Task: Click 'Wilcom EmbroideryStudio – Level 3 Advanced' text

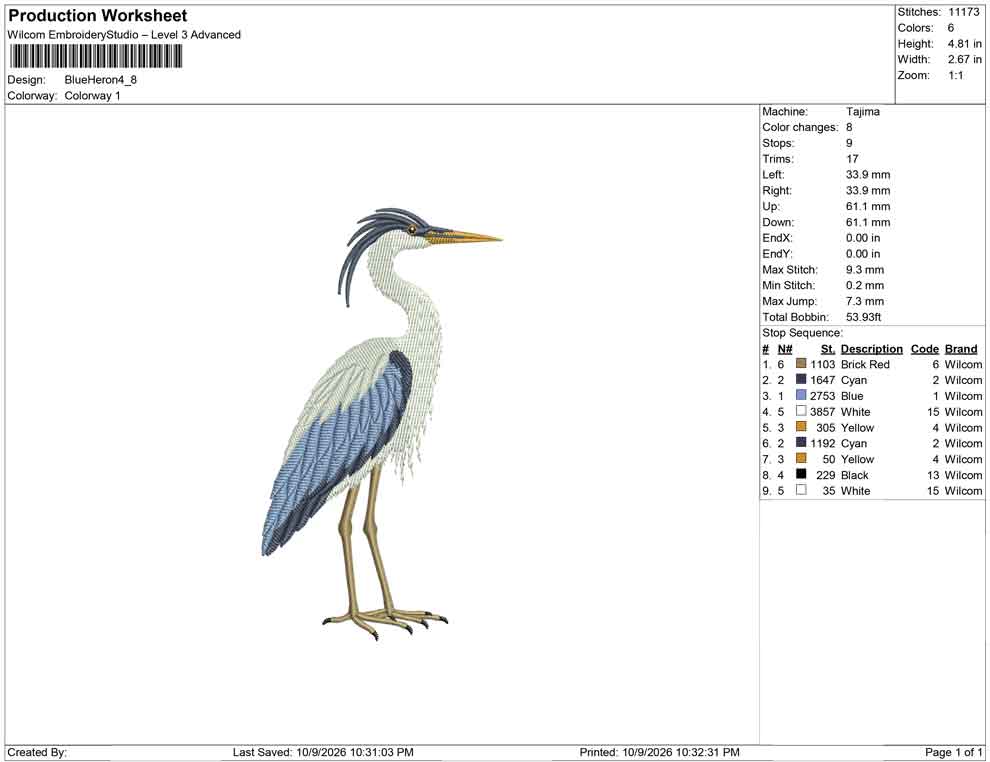Action: click(124, 35)
